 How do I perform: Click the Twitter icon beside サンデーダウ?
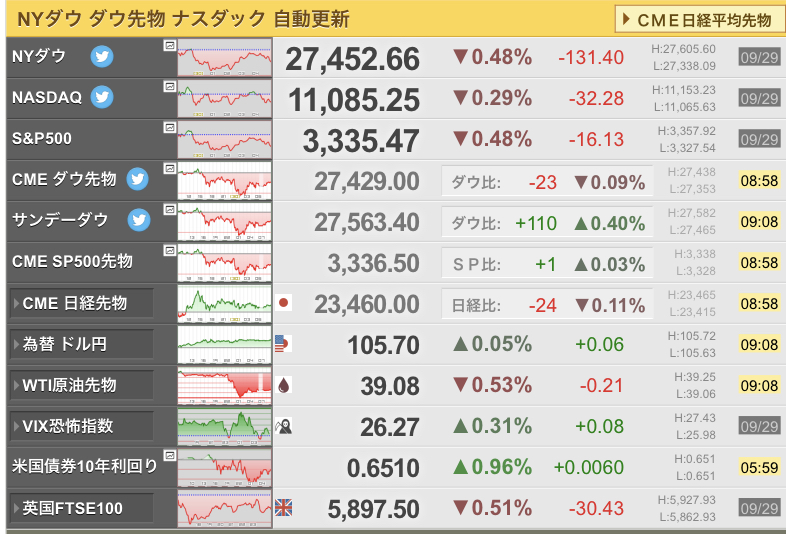click(138, 220)
